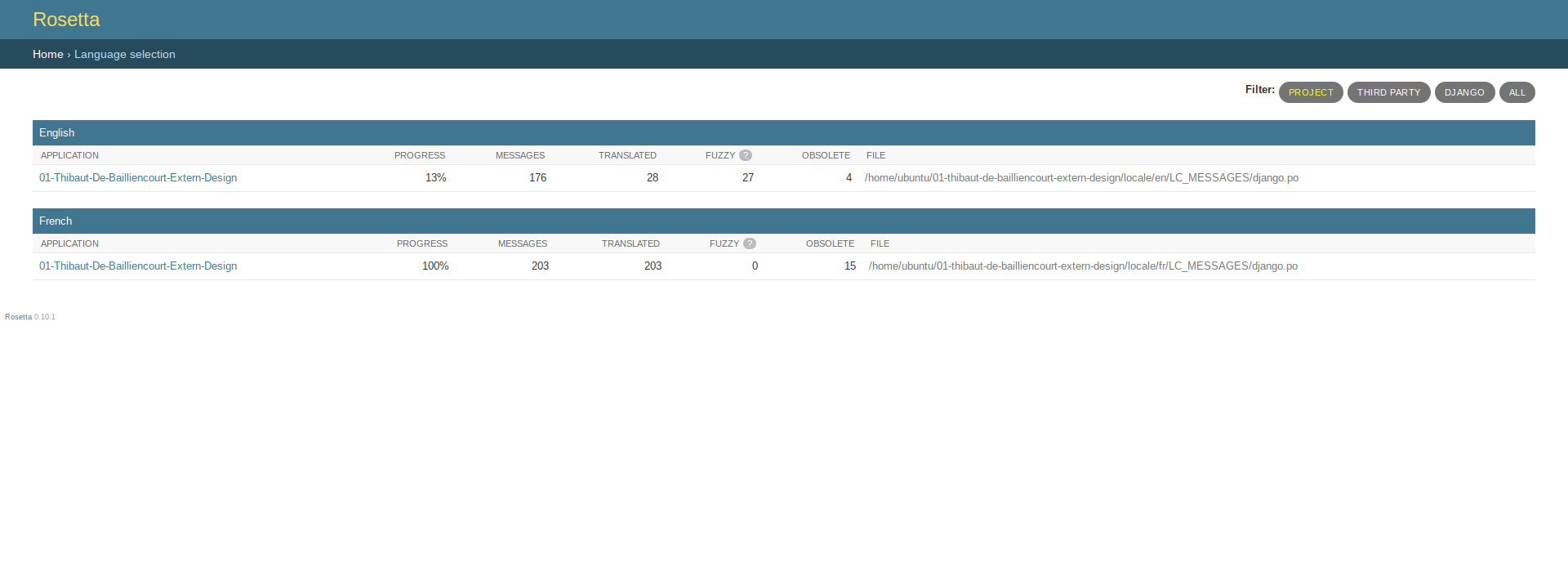The height and width of the screenshot is (585, 1568).
Task: Click French fuzzy count 0
Action: 755,266
